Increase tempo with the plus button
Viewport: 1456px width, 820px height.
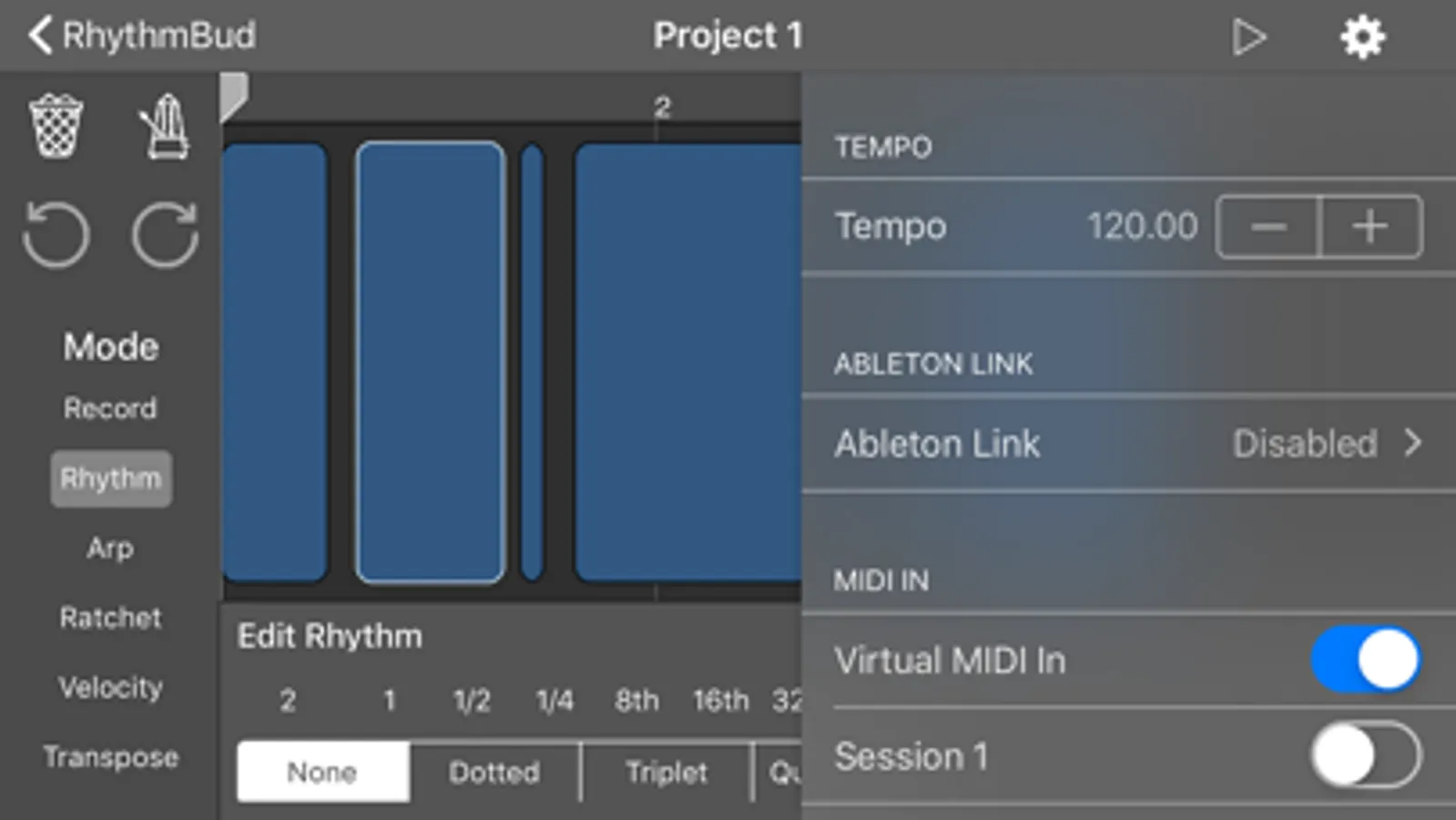1370,226
